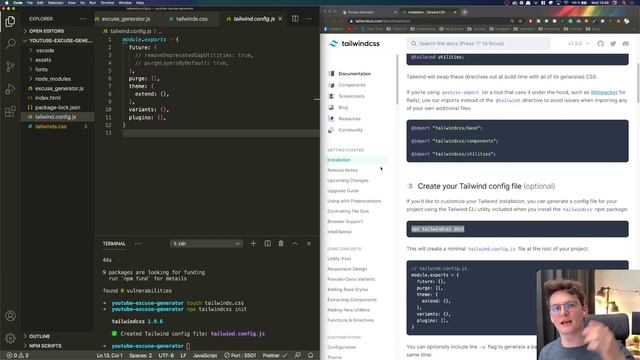This screenshot has width=640, height=360.
Task: Open editor more actions ellipsis
Action: 309,19
